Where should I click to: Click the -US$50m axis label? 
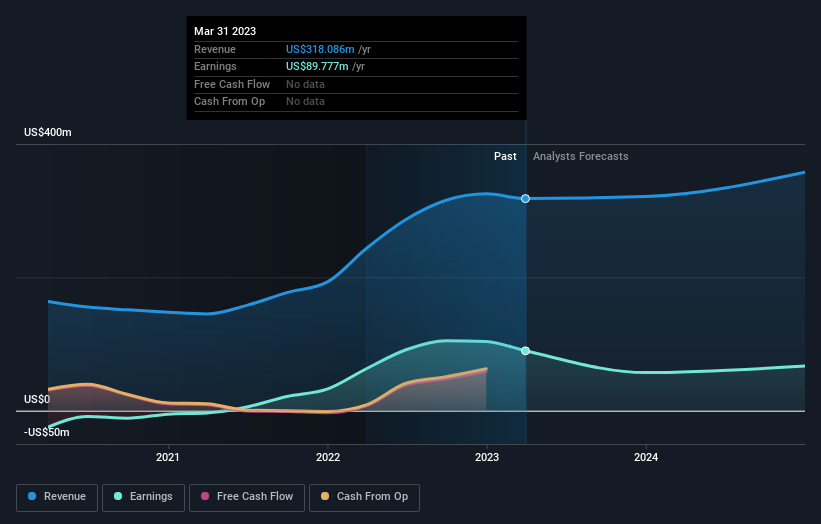click(47, 432)
